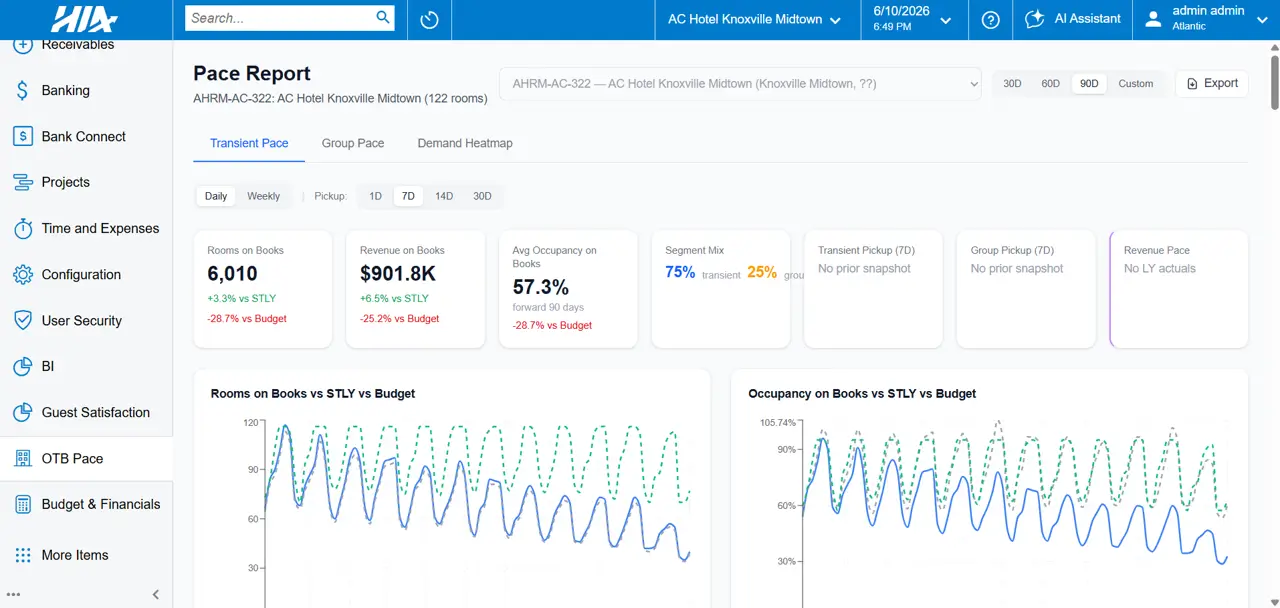Choose the 30D date range
The height and width of the screenshot is (608, 1280).
pos(1012,84)
